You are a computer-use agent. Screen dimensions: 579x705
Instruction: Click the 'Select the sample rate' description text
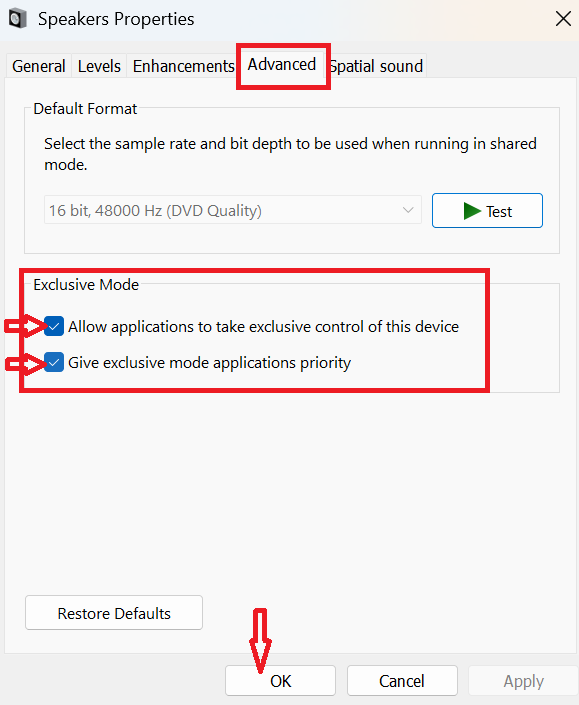290,154
